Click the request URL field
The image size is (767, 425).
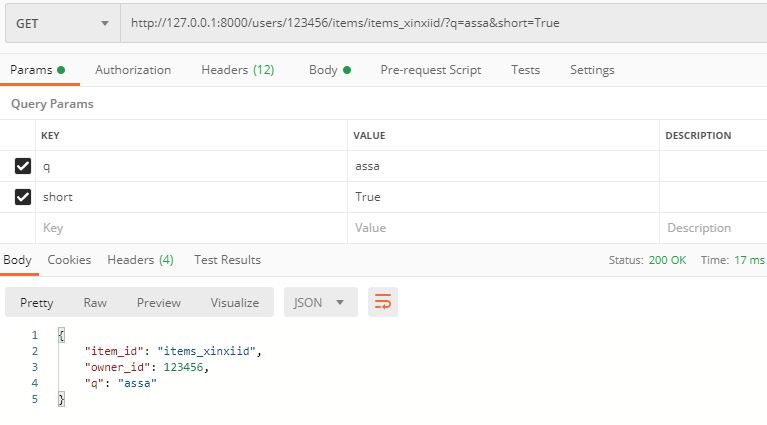click(x=440, y=23)
